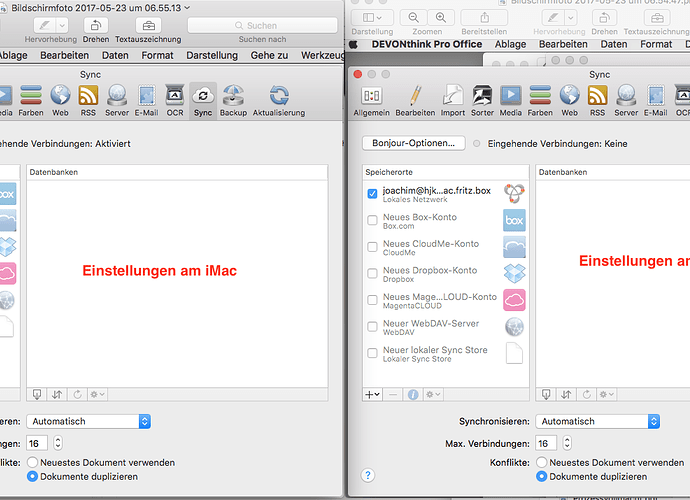
Task: Click remove (minus) button under Speicherorte list
Action: tap(393, 394)
